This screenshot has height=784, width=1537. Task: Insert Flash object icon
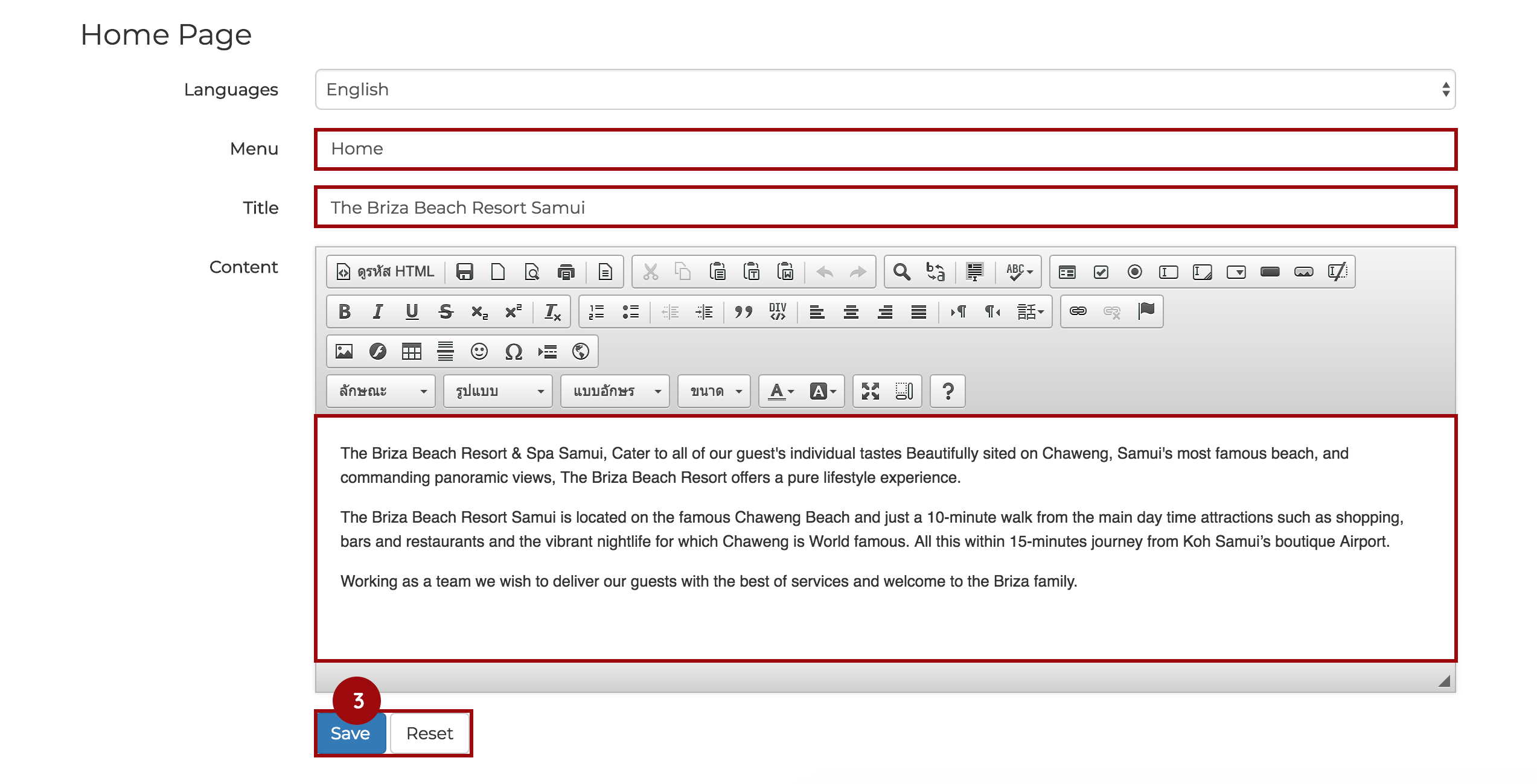coord(378,351)
